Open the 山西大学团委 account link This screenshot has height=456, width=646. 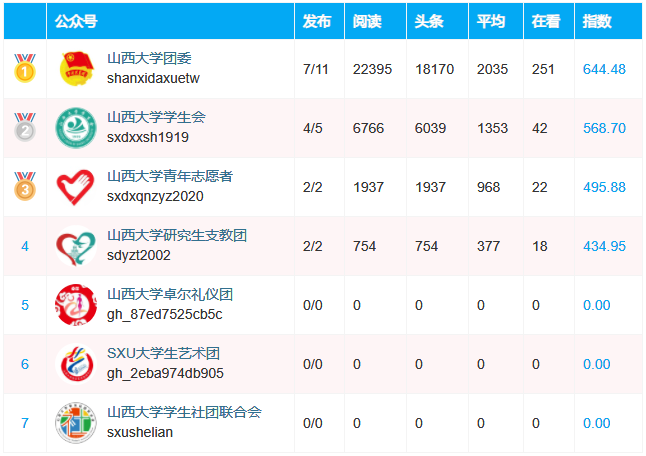tap(150, 58)
